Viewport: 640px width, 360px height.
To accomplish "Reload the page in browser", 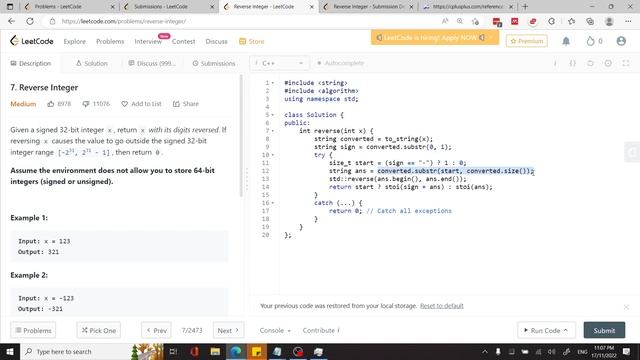I will pos(30,21).
